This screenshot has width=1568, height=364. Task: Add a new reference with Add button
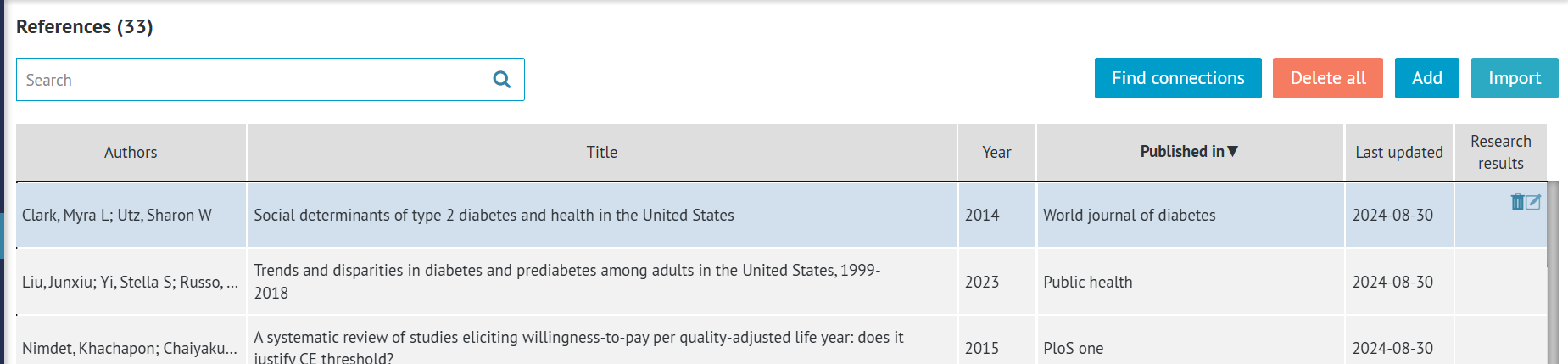(x=1427, y=78)
